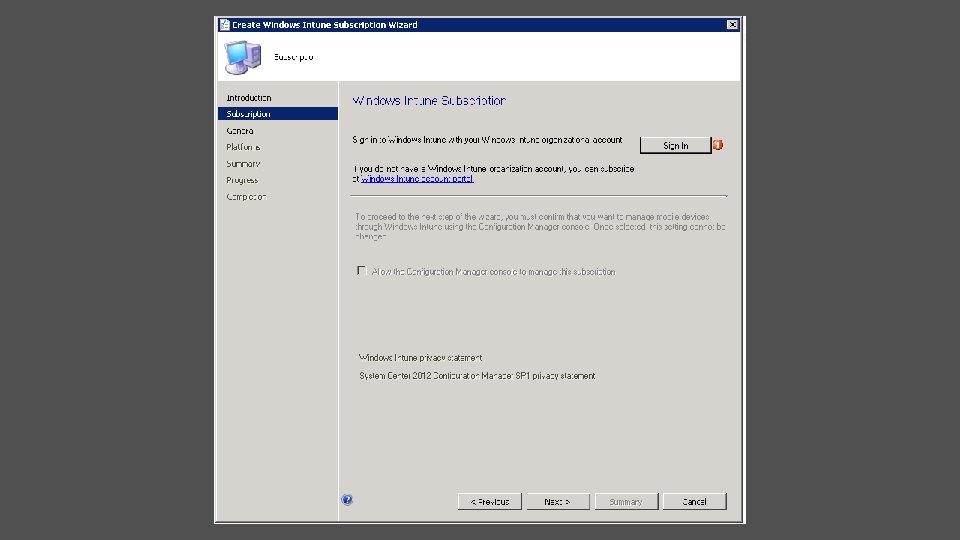Go back with the Previous button
The height and width of the screenshot is (540, 960).
(x=489, y=501)
